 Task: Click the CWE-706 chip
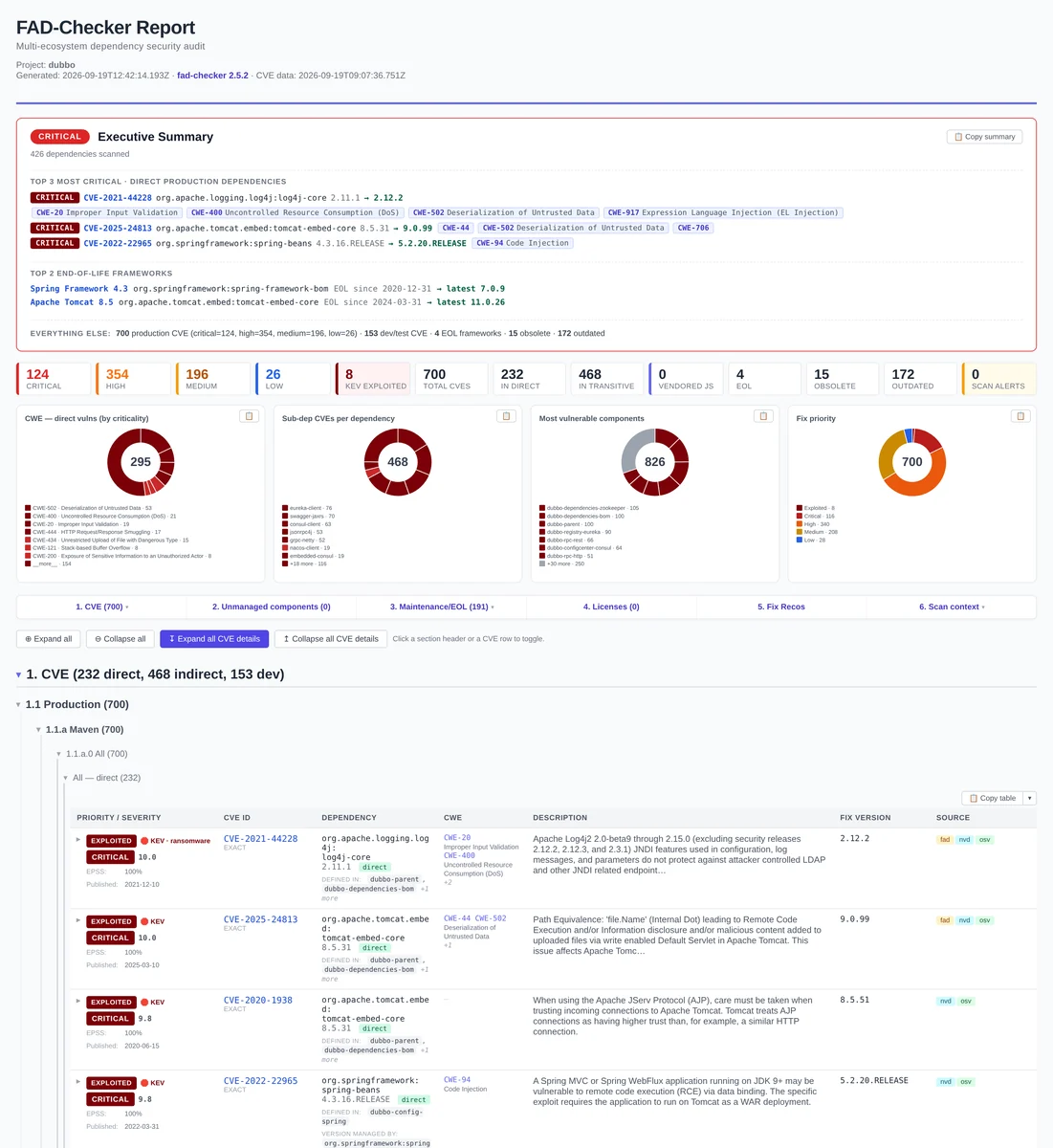pyautogui.click(x=693, y=228)
